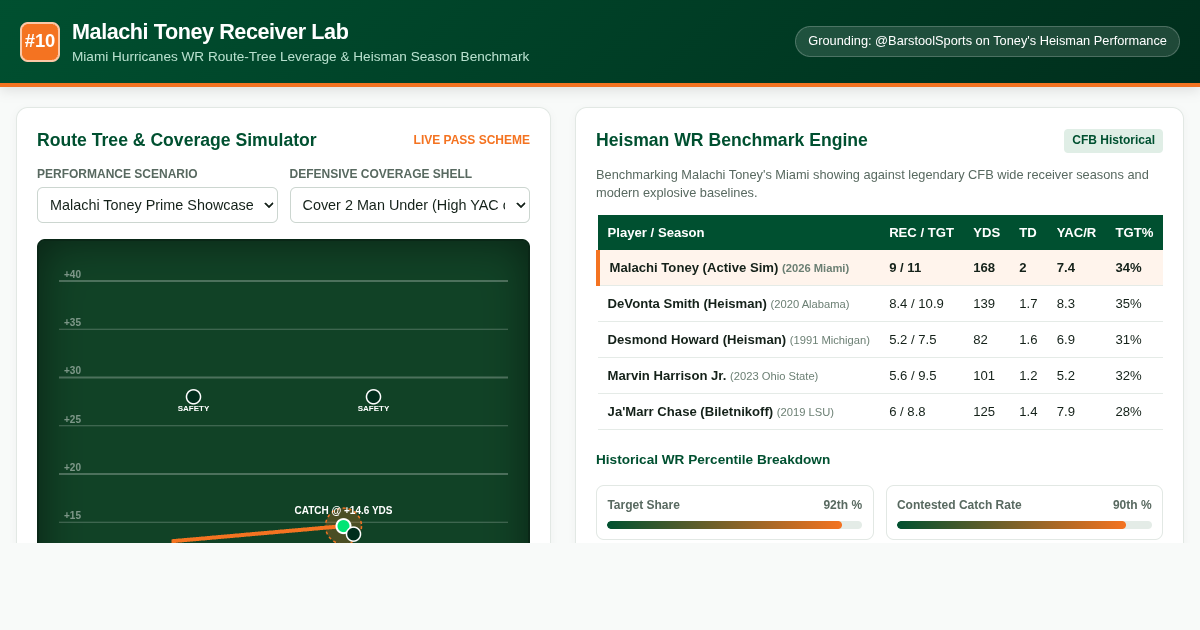Click the +20 yard line marker
This screenshot has width=1200, height=630.
[72, 467]
